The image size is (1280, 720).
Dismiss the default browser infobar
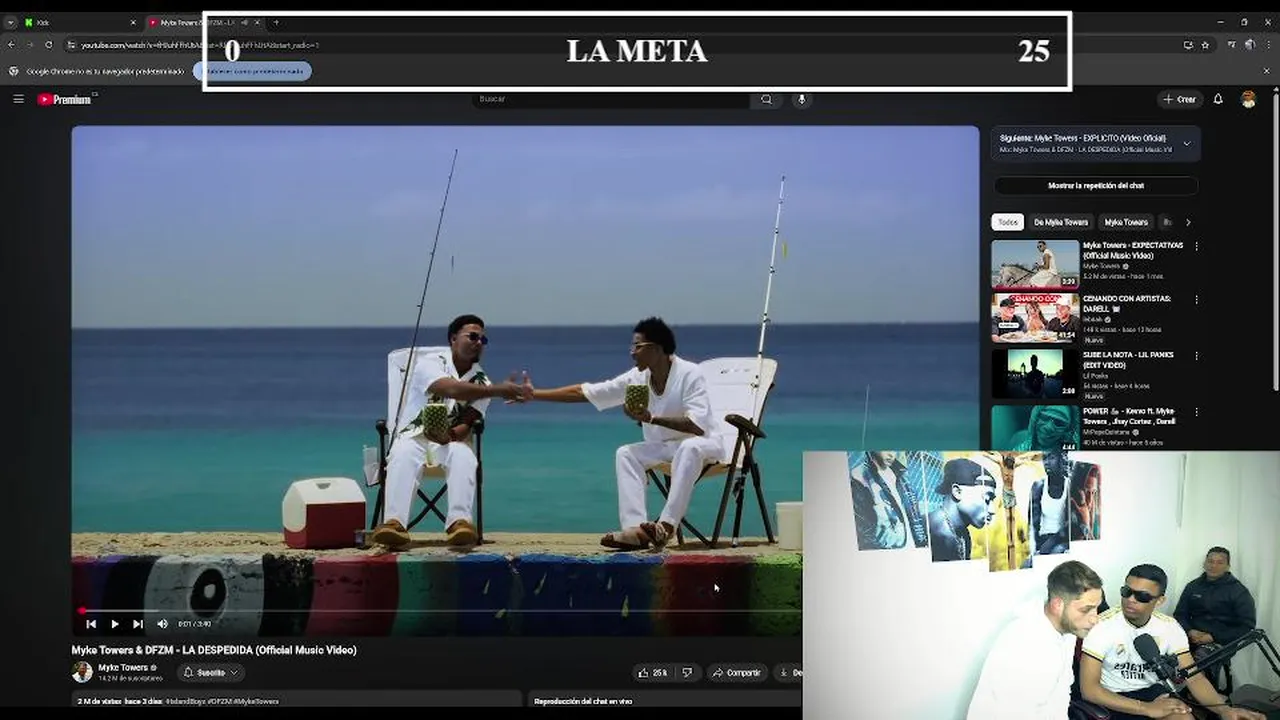point(1267,71)
